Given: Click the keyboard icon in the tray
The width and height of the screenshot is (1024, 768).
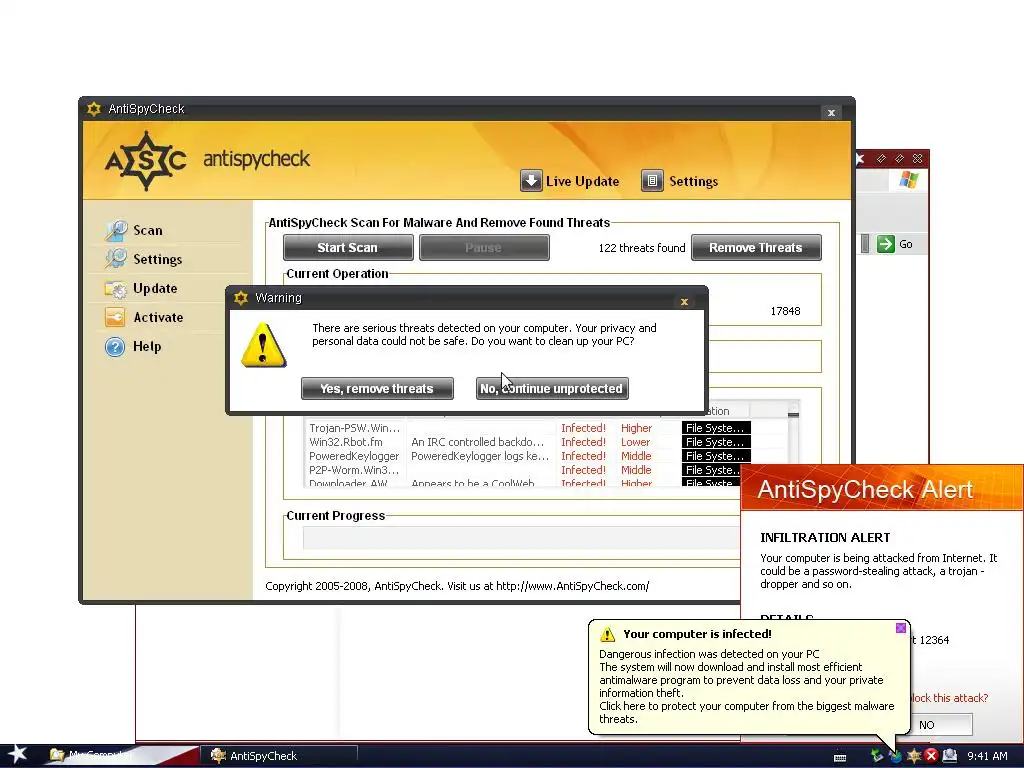Looking at the screenshot, I should (x=840, y=757).
